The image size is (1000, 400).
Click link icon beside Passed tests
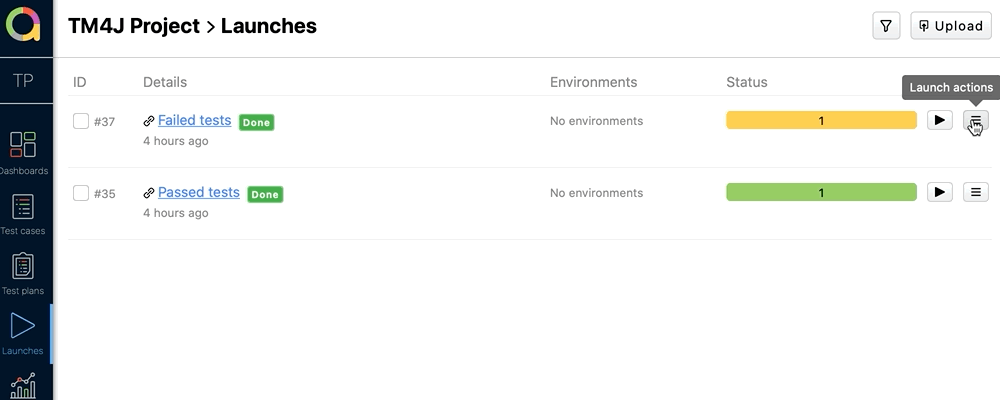coord(149,193)
